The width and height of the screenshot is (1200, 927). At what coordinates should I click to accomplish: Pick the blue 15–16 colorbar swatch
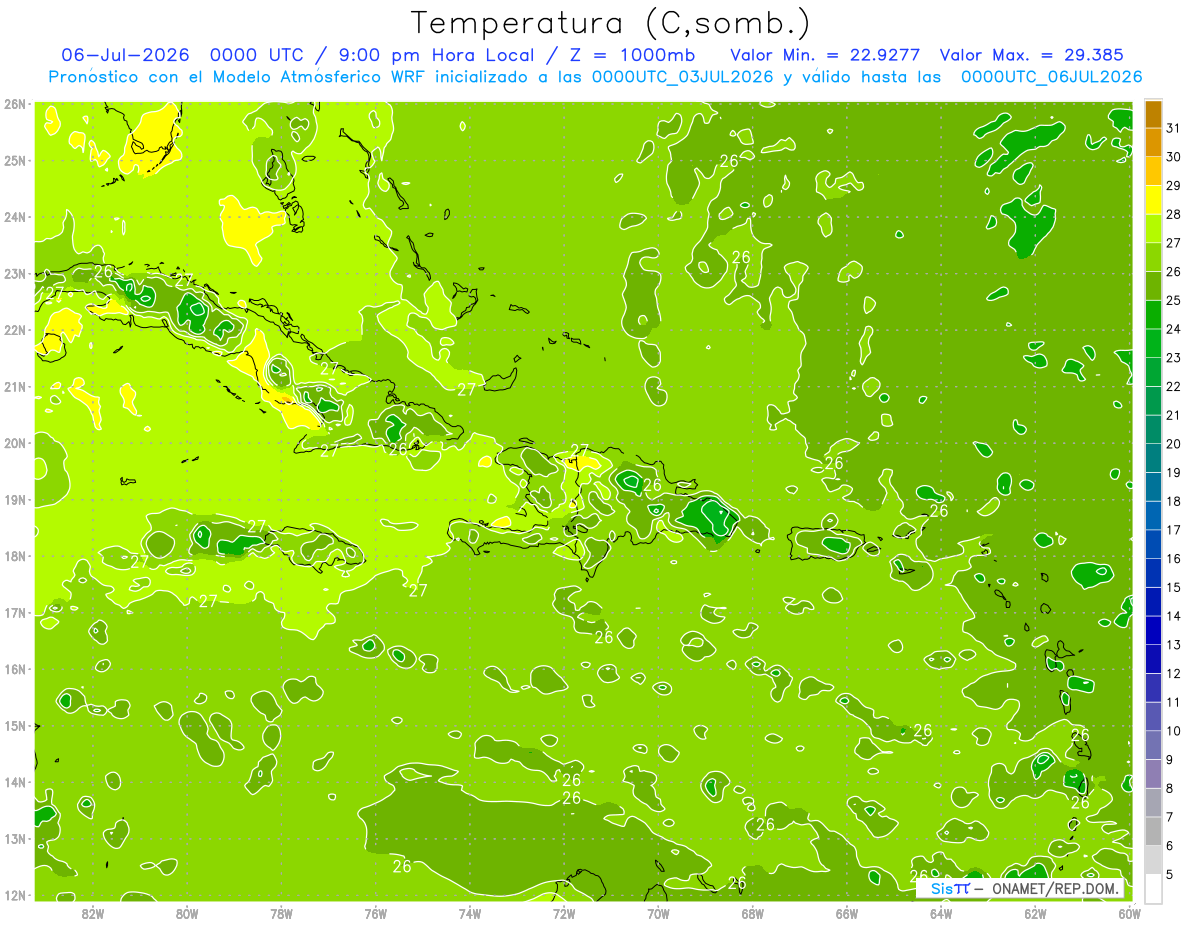1154,572
